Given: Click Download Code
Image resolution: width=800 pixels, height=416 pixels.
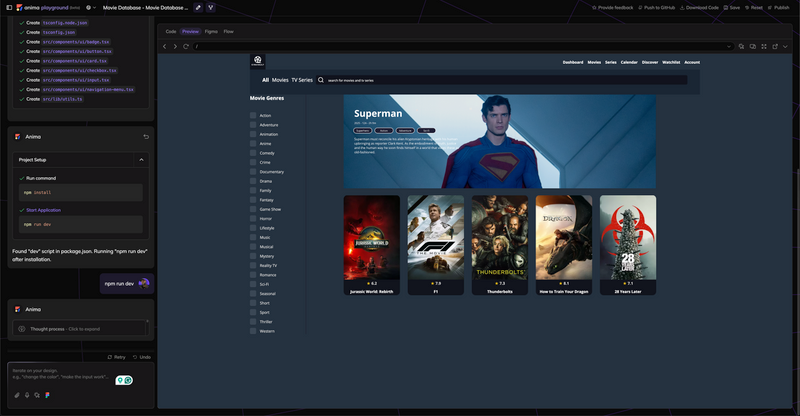Looking at the screenshot, I should tap(699, 8).
